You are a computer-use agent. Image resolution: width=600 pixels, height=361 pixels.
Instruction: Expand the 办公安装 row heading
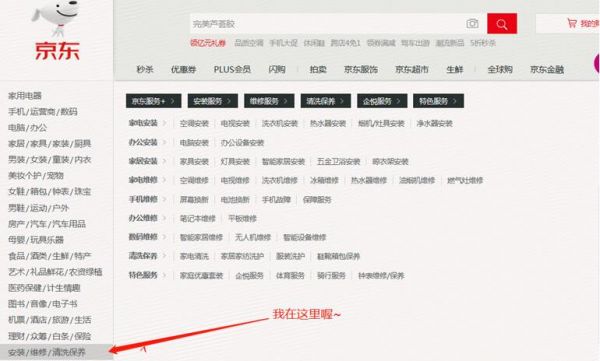coord(143,142)
